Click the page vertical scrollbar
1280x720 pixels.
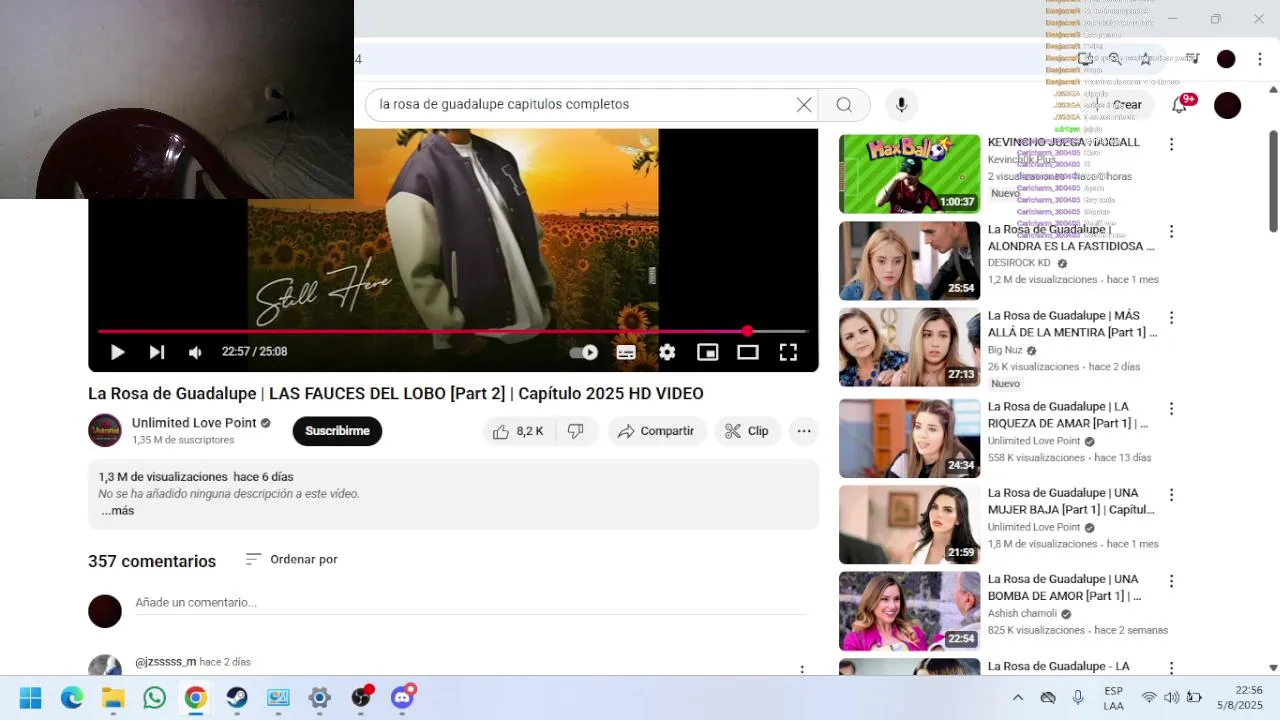point(1273,181)
